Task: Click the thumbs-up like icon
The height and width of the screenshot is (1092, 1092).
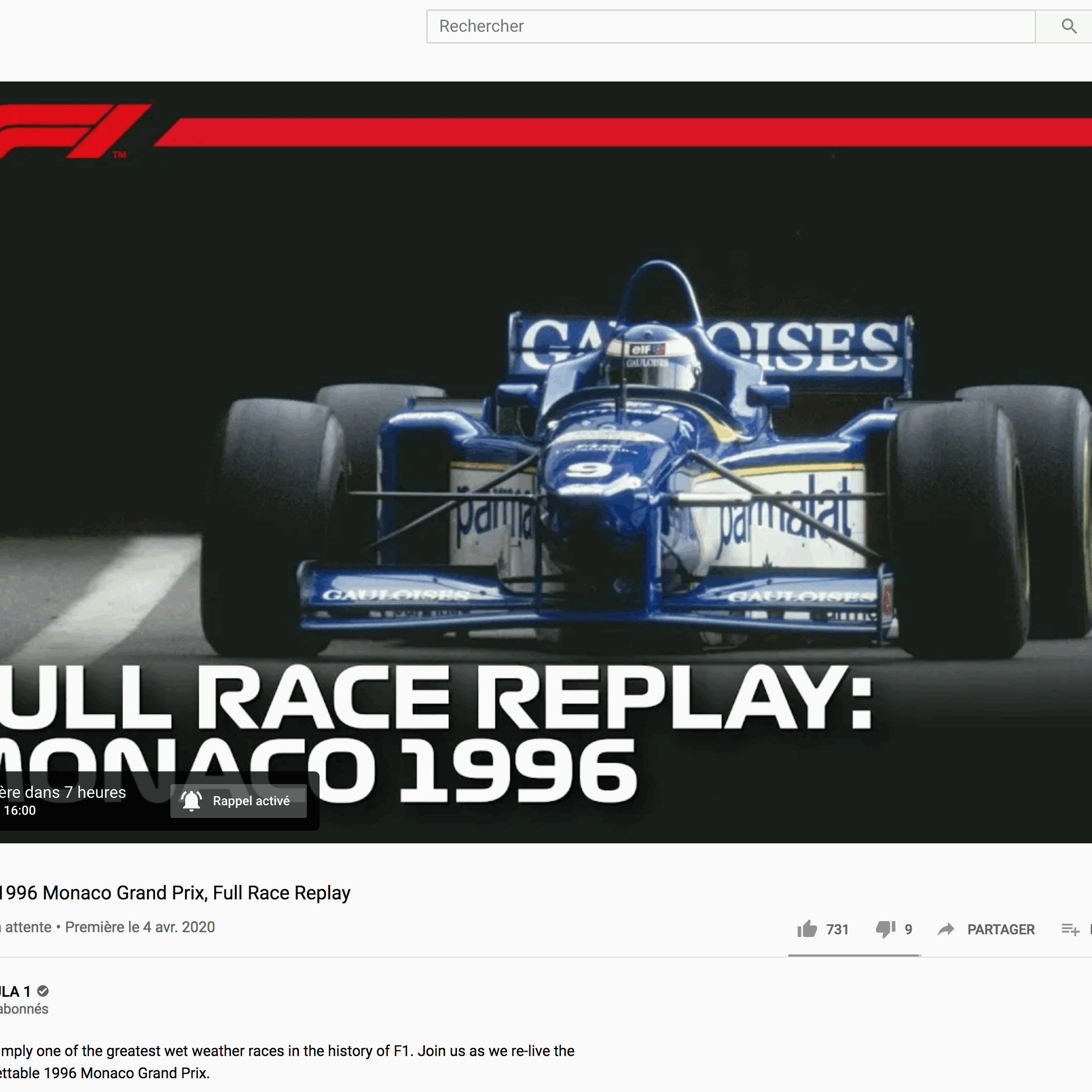Action: click(807, 929)
